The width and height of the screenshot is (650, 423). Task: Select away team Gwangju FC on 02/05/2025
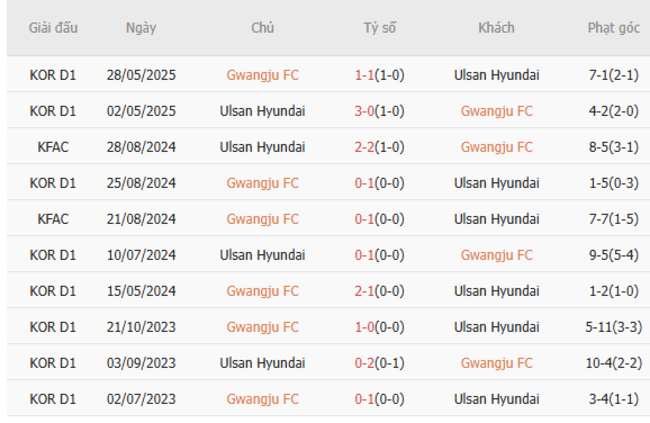pyautogui.click(x=496, y=111)
